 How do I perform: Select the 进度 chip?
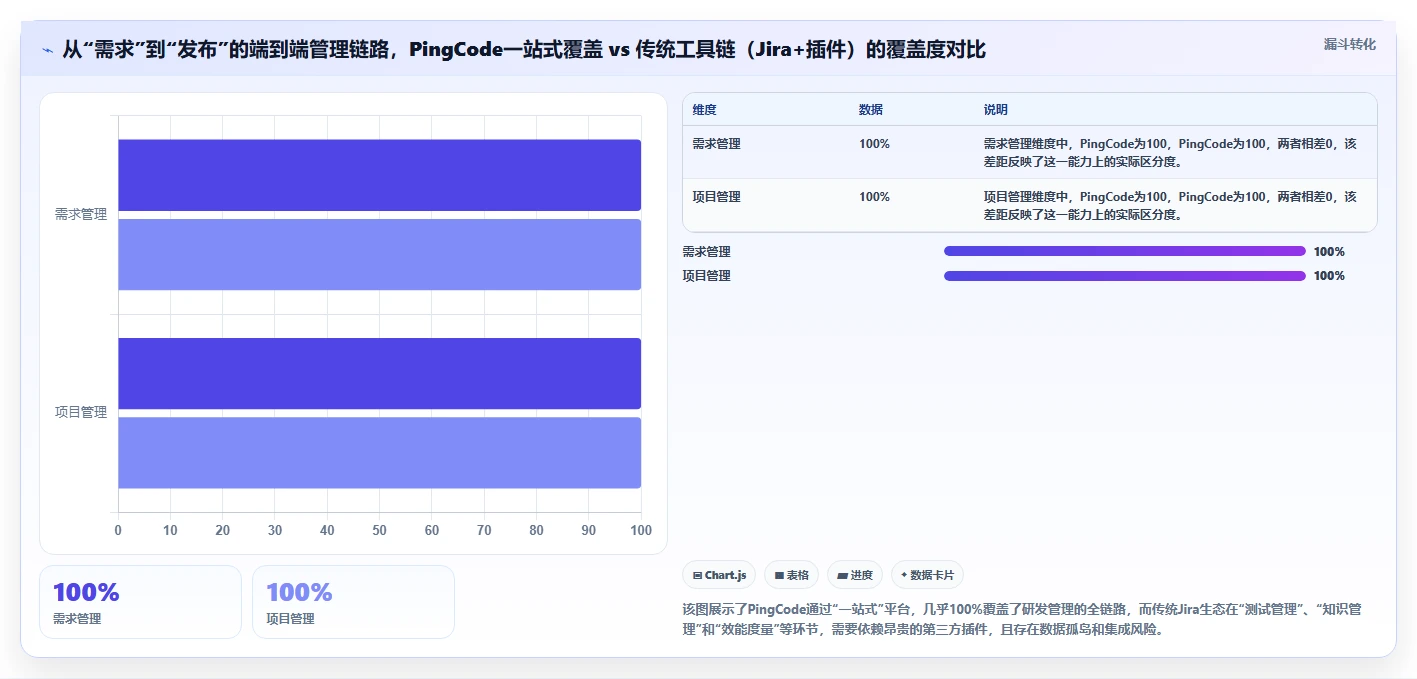click(855, 575)
